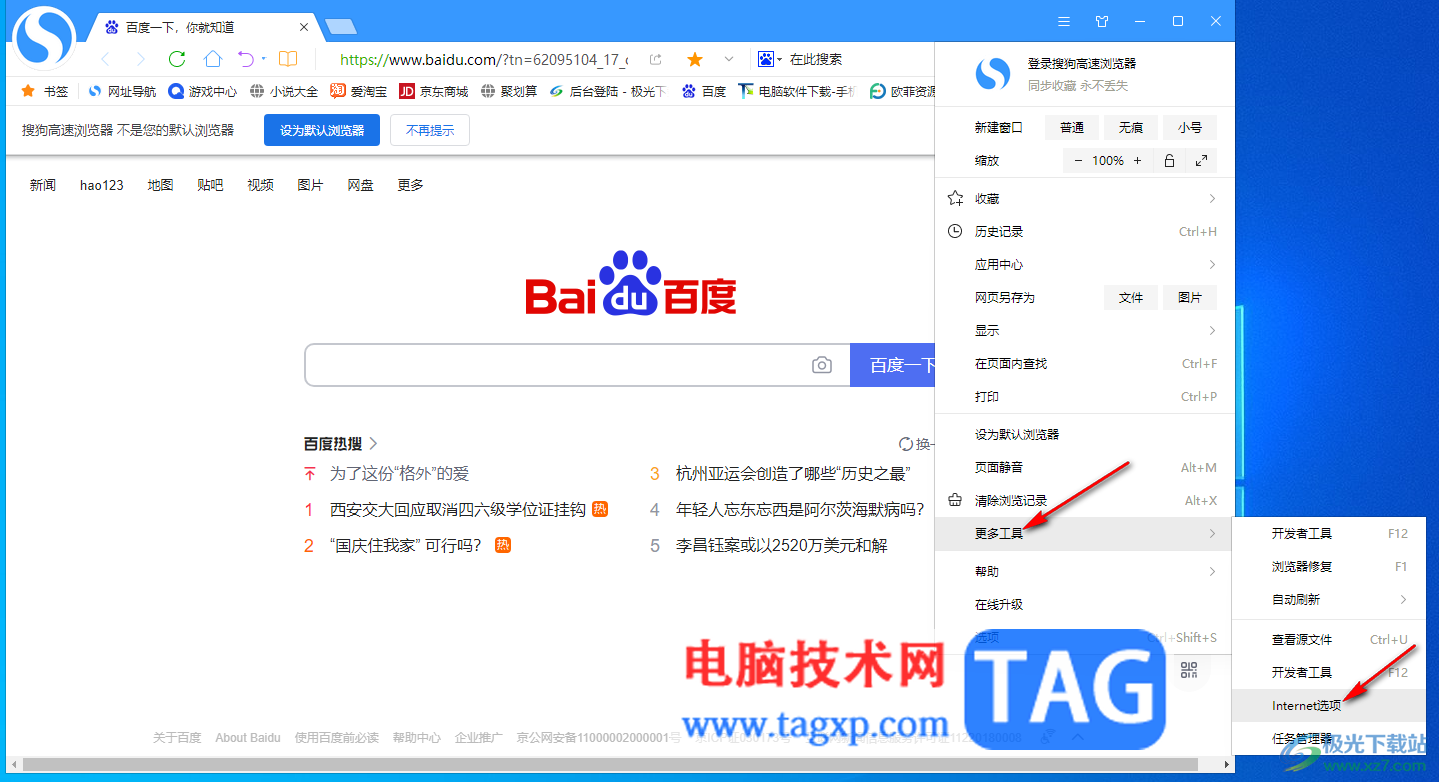Open the 百度 paw bookmark
The image size is (1439, 782).
click(704, 91)
